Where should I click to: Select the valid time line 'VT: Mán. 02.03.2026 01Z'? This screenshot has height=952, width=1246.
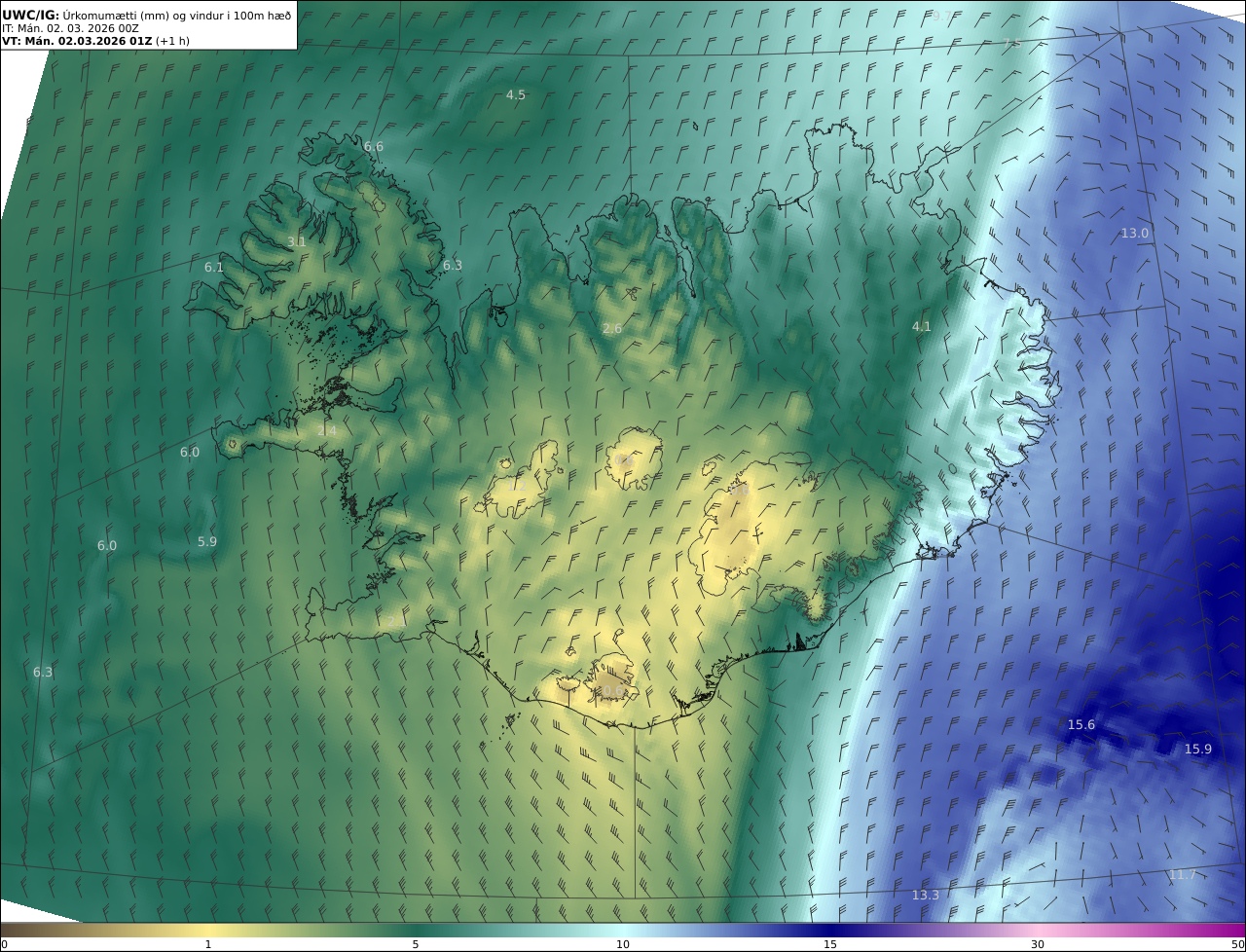point(76,41)
